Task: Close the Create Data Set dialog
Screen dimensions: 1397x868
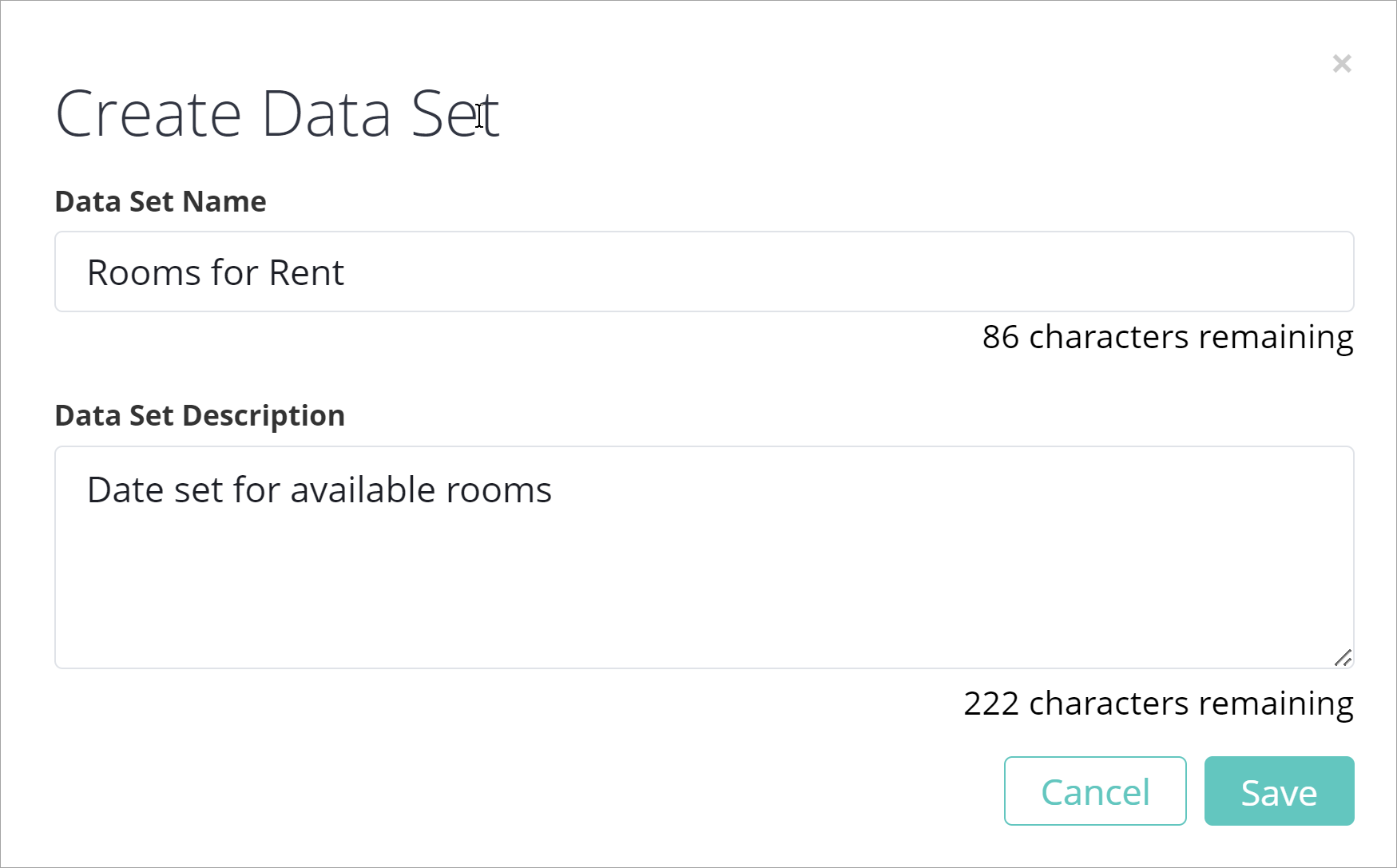Action: 1342,64
